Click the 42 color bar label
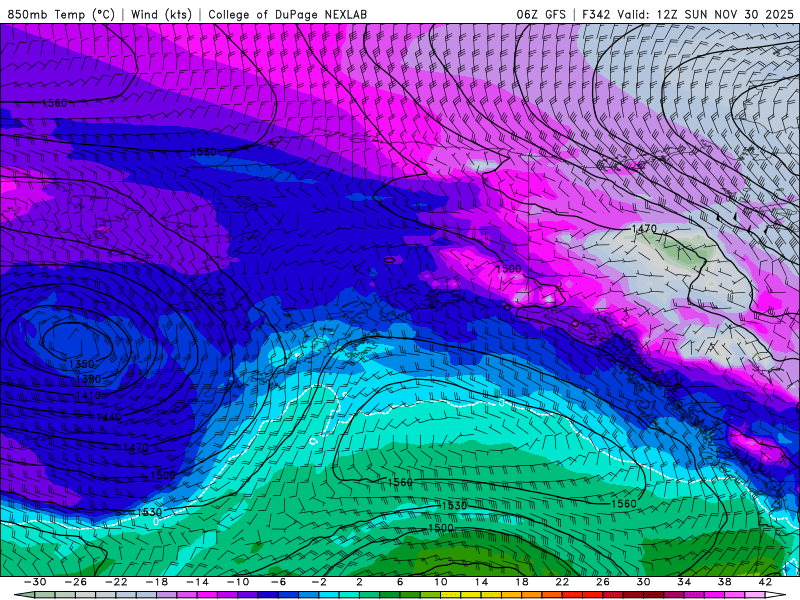 click(x=765, y=582)
